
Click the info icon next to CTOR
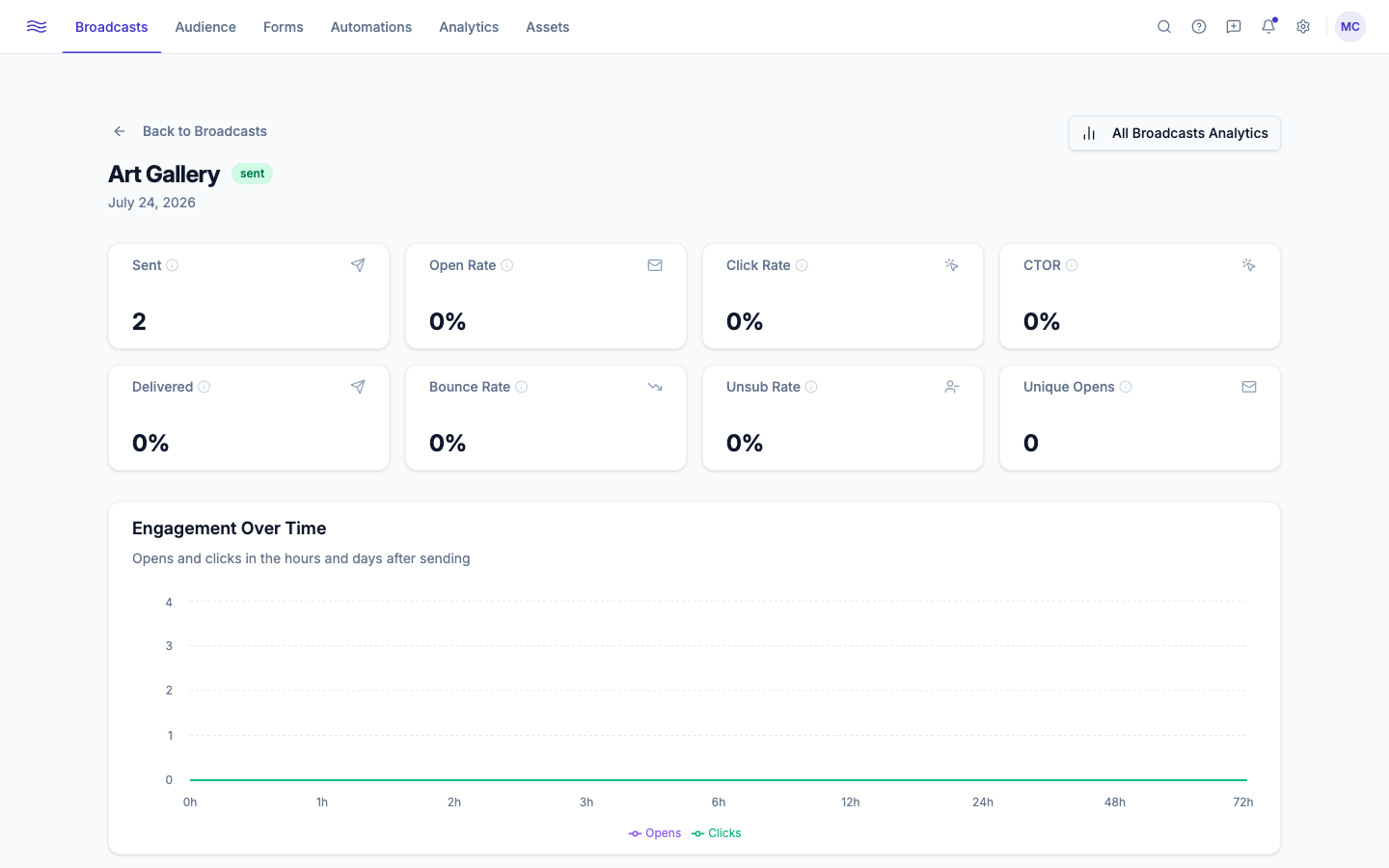click(x=1072, y=265)
